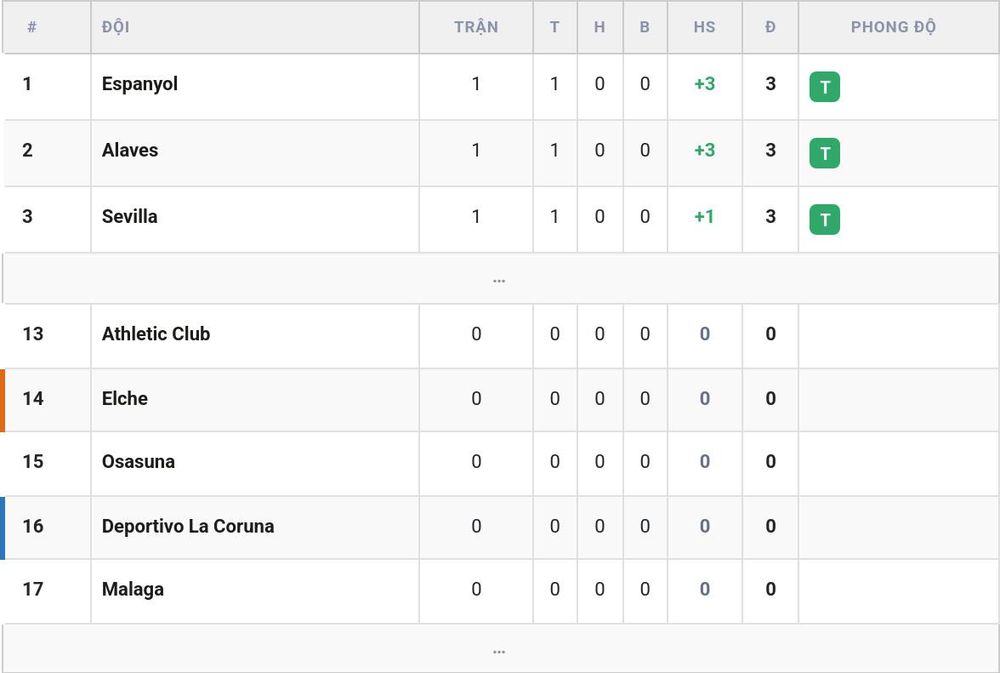Click Sevilla's green T form badge
Screen dimensions: 1000x673
click(825, 219)
